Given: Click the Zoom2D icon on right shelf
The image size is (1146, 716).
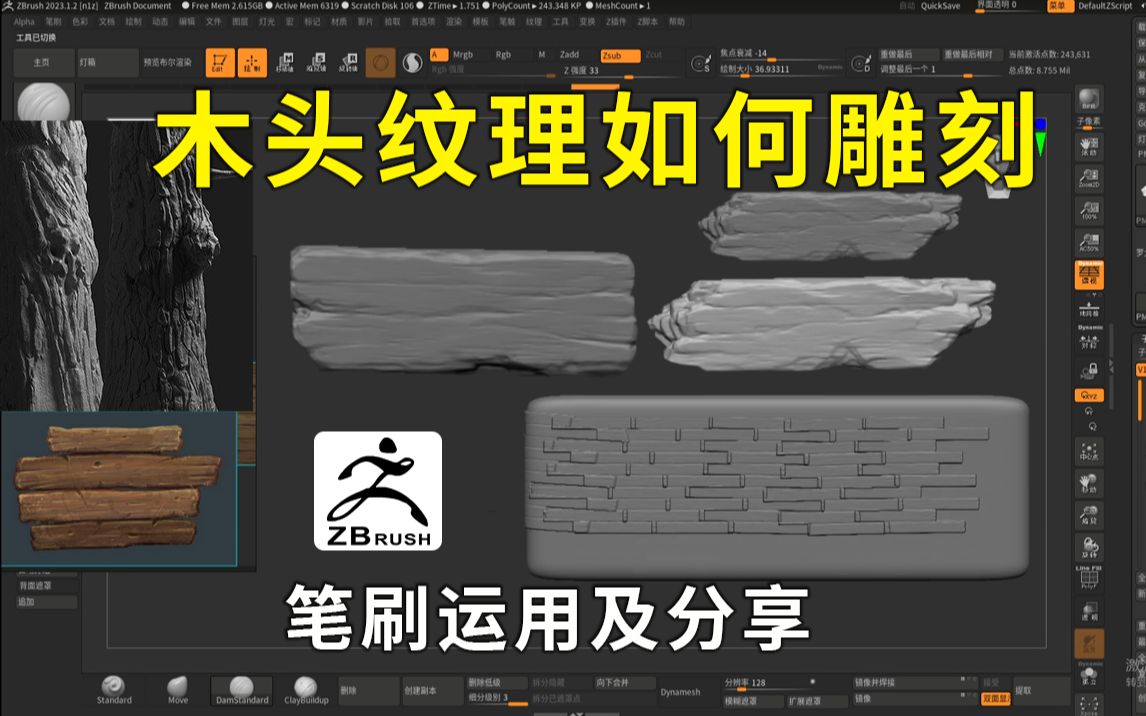Looking at the screenshot, I should (x=1090, y=177).
